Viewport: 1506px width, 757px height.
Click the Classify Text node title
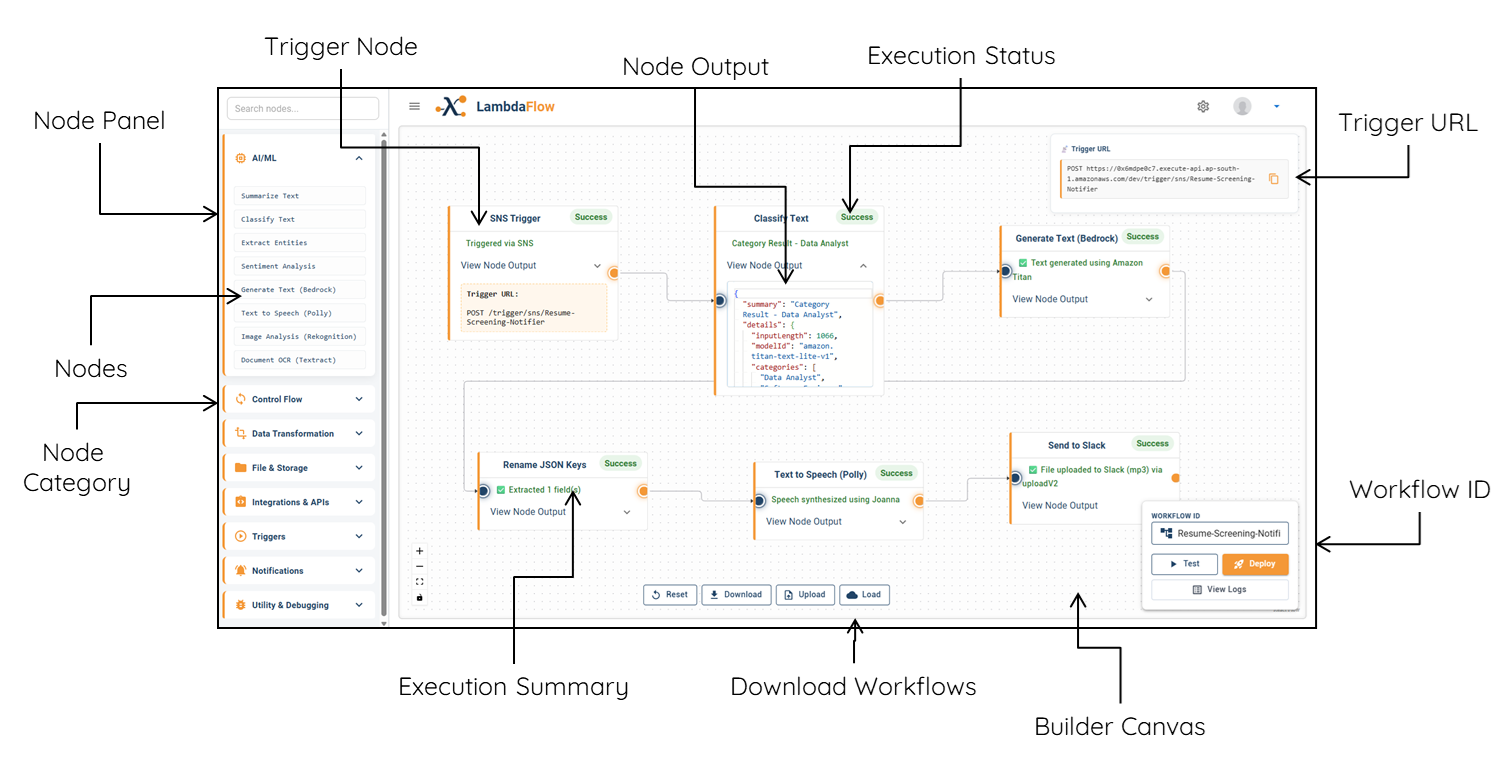click(x=781, y=218)
